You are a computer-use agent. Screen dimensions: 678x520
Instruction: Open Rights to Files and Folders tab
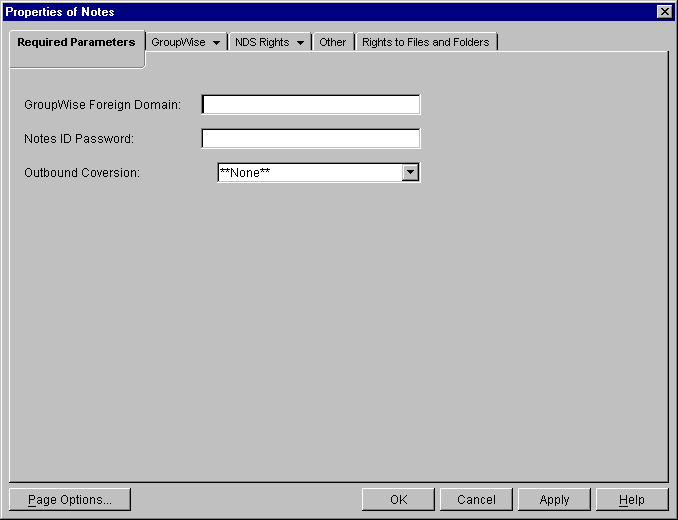point(426,42)
